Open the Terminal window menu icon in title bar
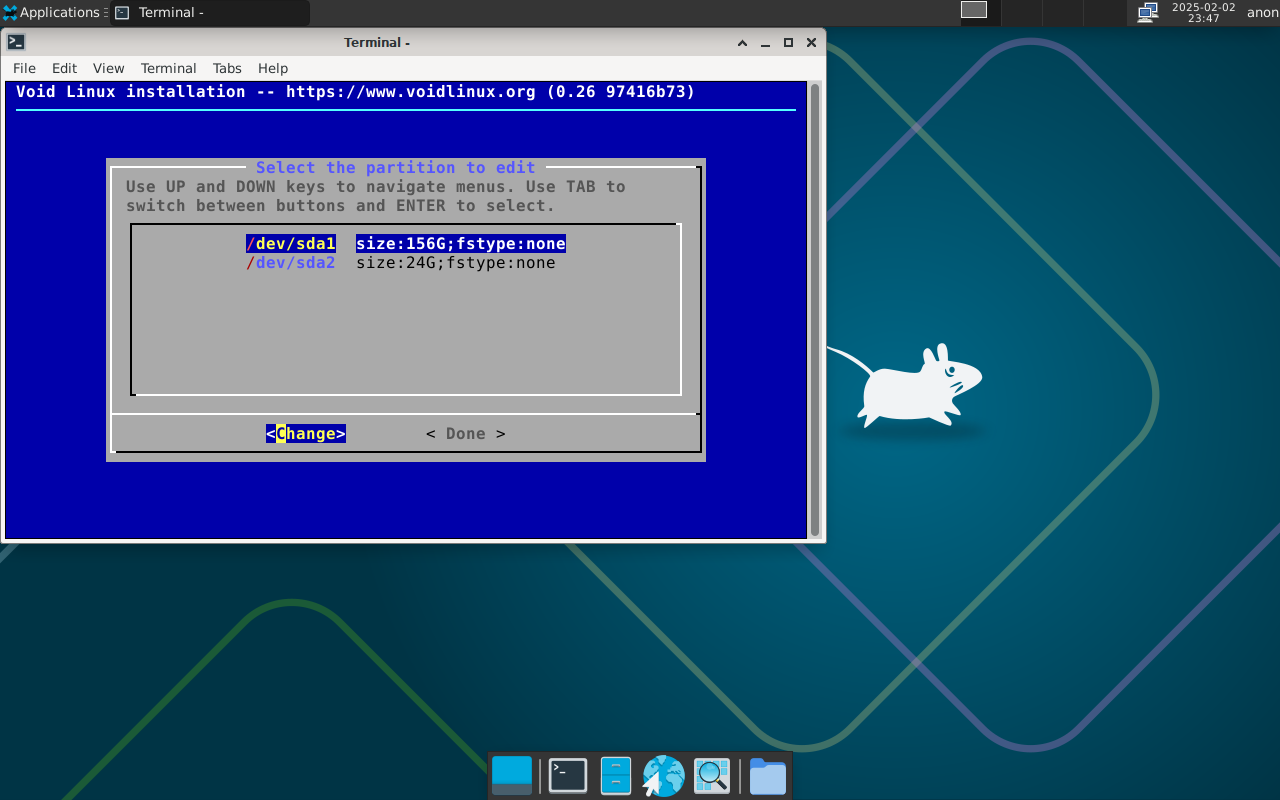The image size is (1280, 800). [x=16, y=42]
